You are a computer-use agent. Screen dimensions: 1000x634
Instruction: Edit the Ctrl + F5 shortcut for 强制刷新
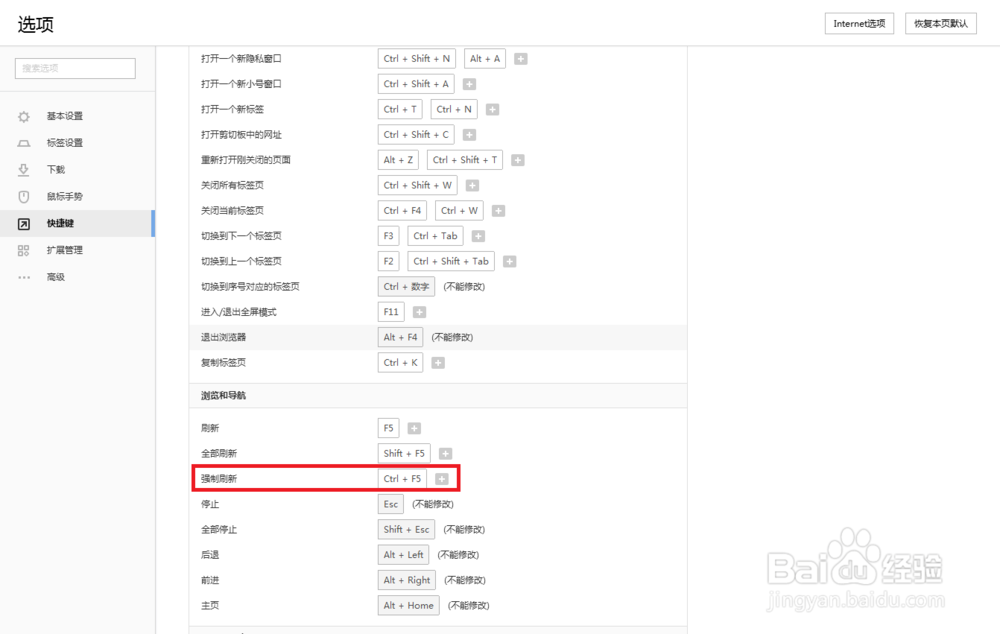401,478
